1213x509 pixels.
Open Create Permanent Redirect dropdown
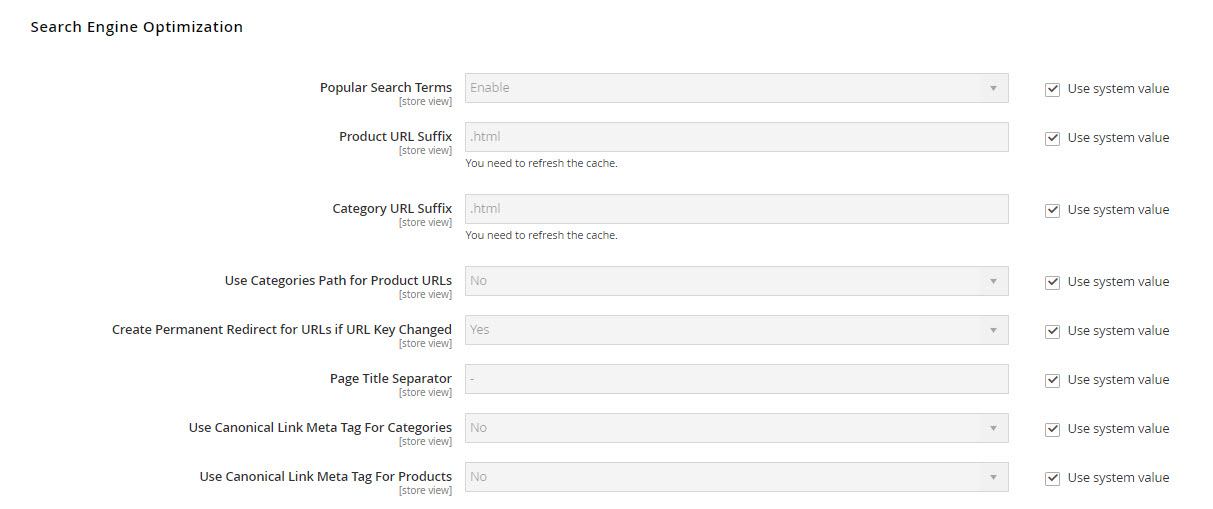[x=736, y=330]
